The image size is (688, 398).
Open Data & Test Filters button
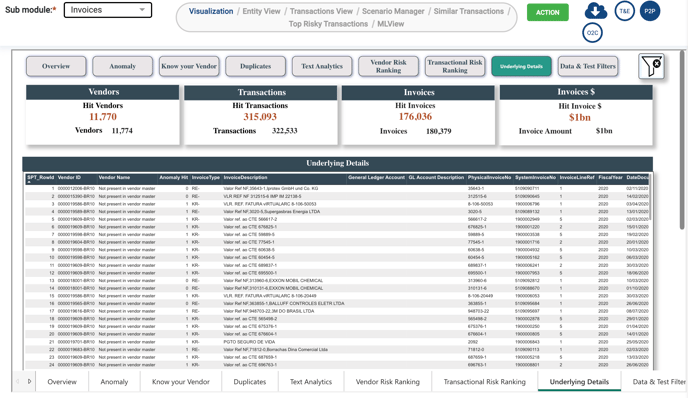(x=588, y=66)
